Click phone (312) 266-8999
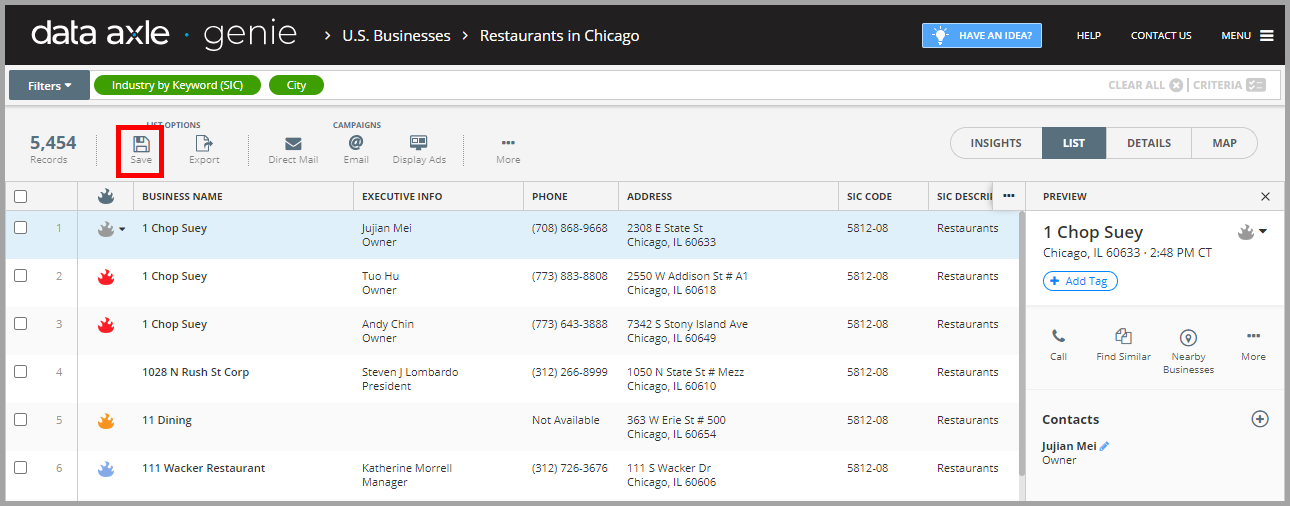This screenshot has height=506, width=1290. (x=570, y=372)
